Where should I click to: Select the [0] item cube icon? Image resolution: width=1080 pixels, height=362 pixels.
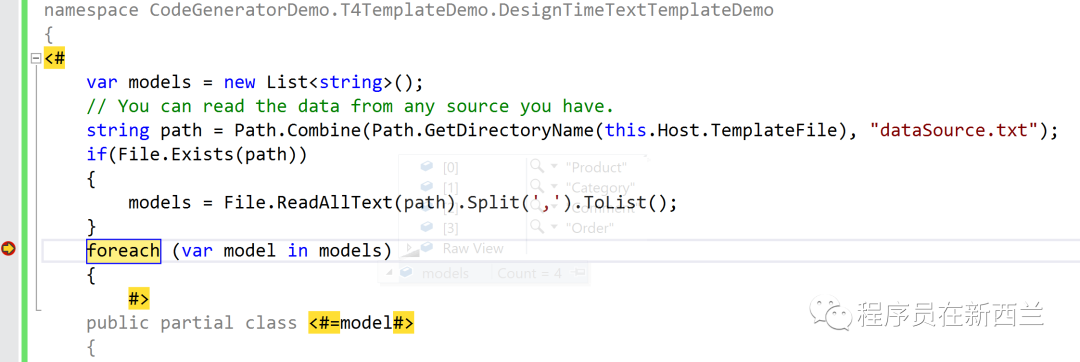(426, 167)
